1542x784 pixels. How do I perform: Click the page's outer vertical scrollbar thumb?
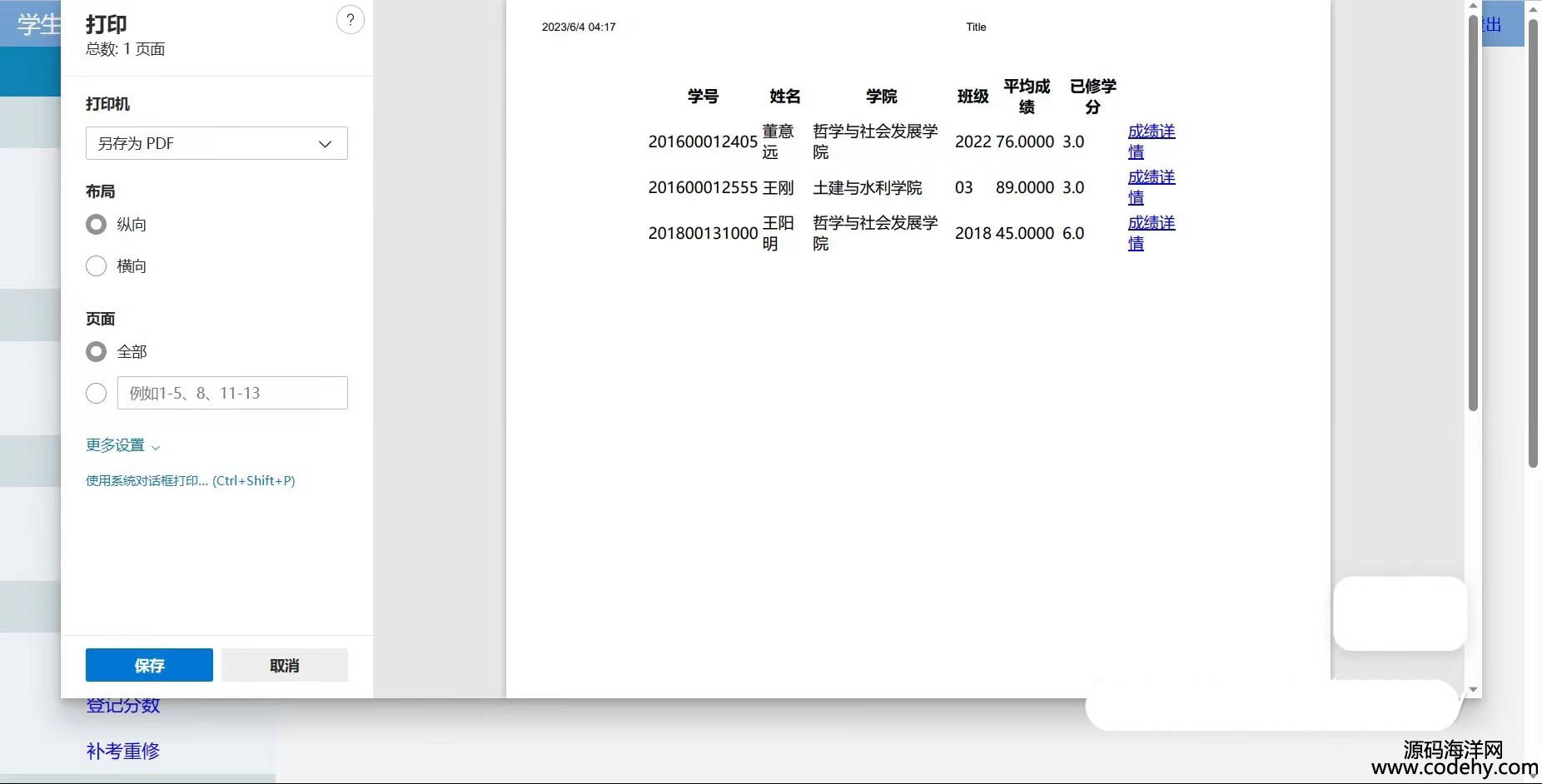pyautogui.click(x=1533, y=241)
